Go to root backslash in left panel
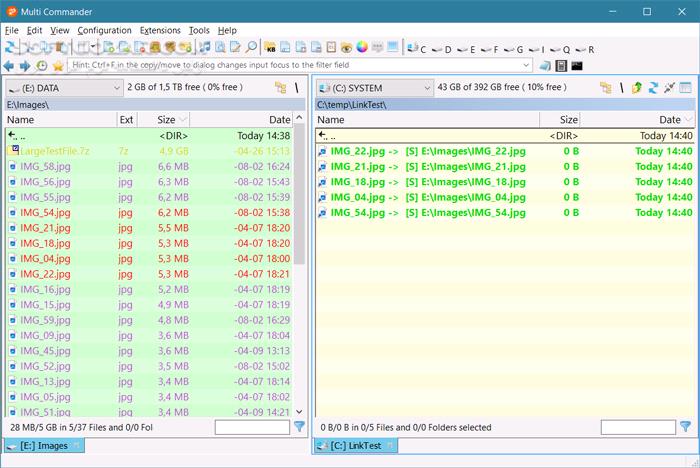Screen dimensions: 700x468 pyautogui.click(x=296, y=88)
